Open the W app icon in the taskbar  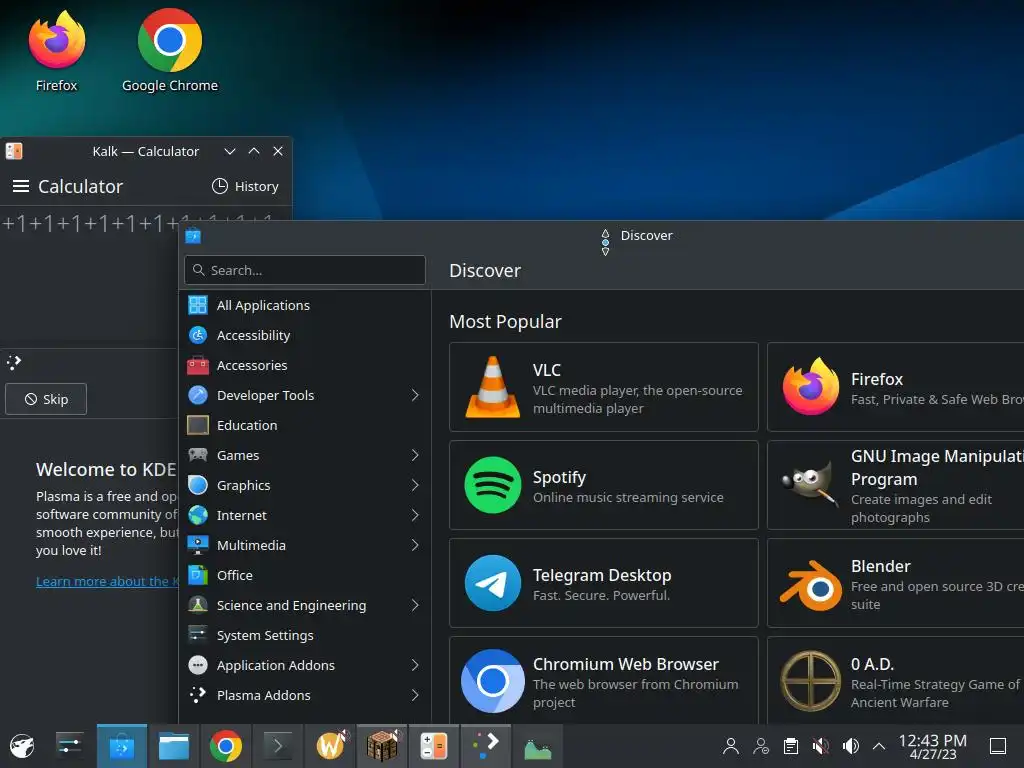click(x=330, y=746)
